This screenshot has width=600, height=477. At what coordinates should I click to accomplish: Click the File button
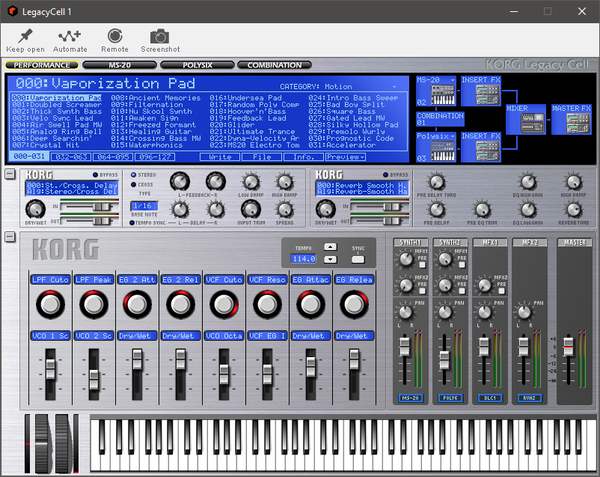pyautogui.click(x=262, y=157)
